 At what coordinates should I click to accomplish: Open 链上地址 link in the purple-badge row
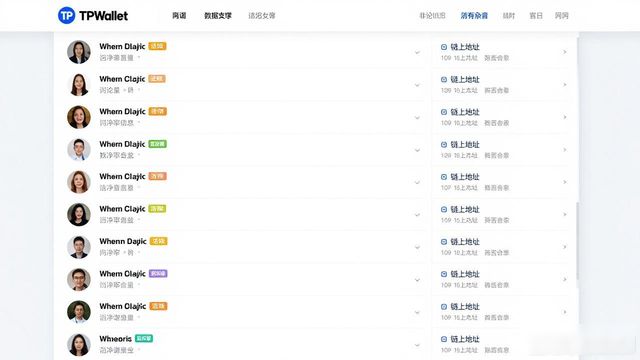click(x=465, y=274)
